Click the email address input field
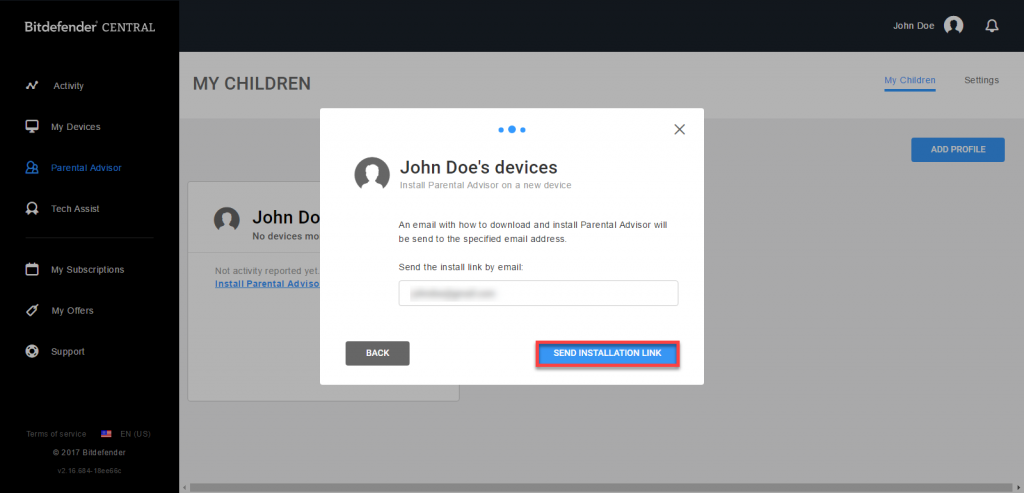The height and width of the screenshot is (493, 1024). point(538,293)
